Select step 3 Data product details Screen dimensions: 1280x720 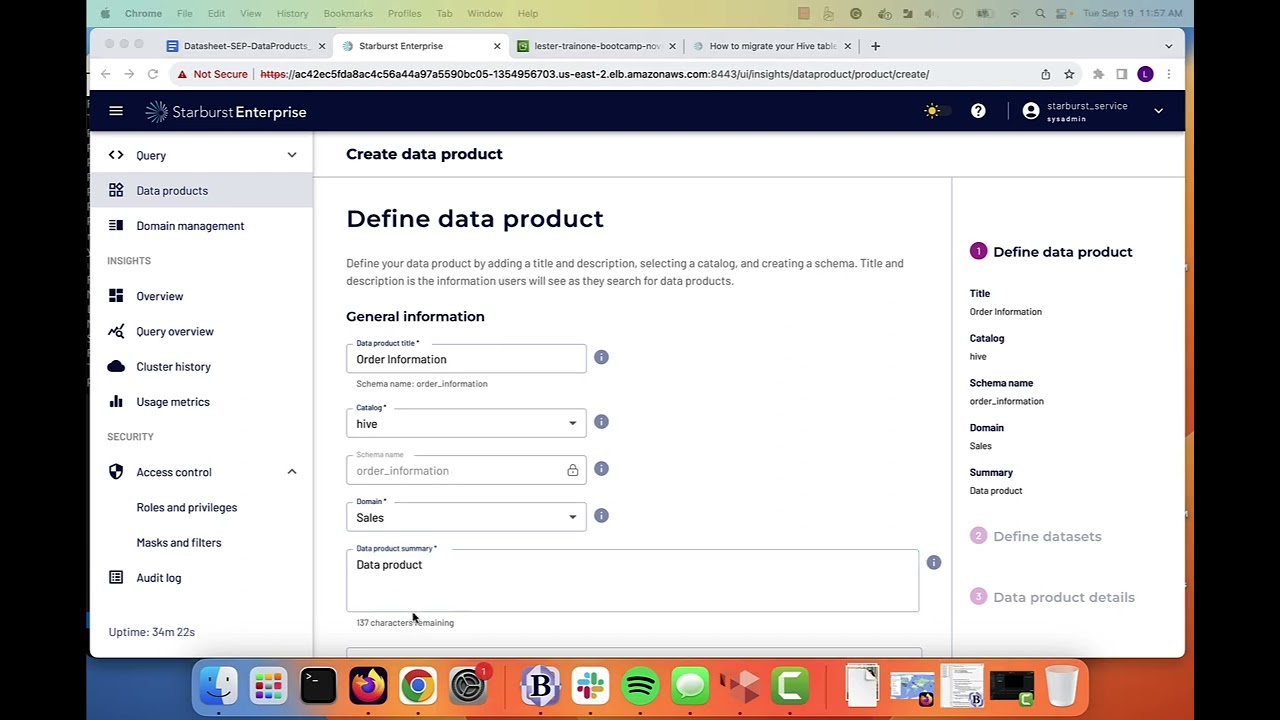click(1052, 597)
